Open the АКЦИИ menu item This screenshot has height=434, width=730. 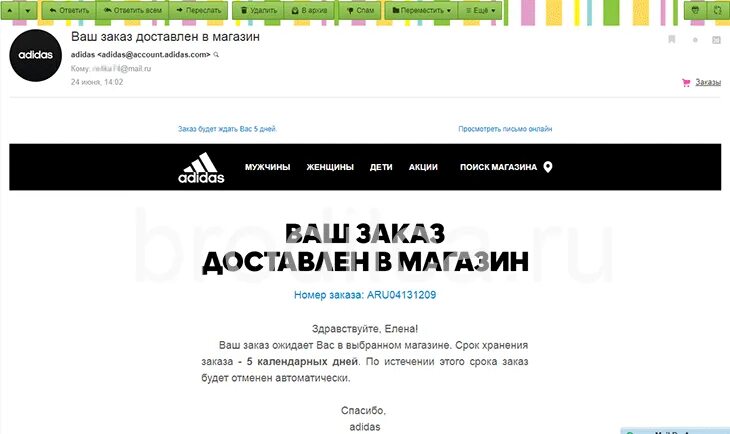click(423, 167)
